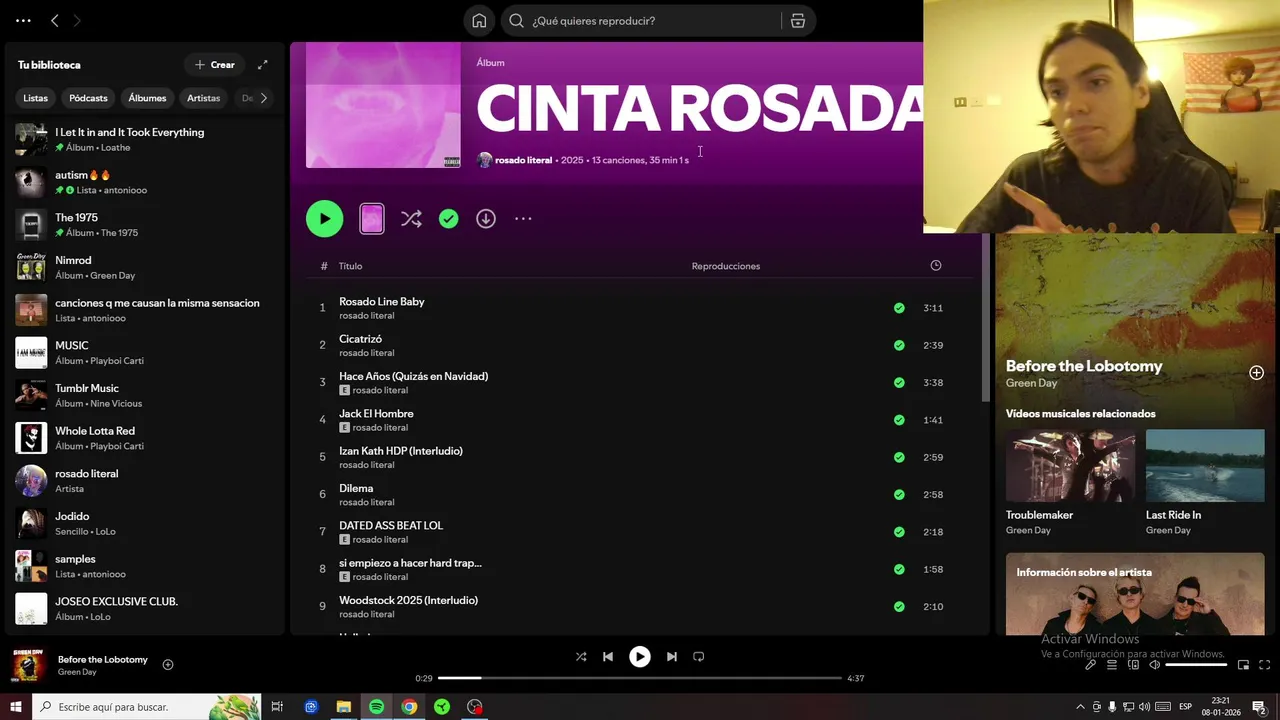Mute with the volume speaker icon
This screenshot has width=1280, height=720.
point(1154,665)
